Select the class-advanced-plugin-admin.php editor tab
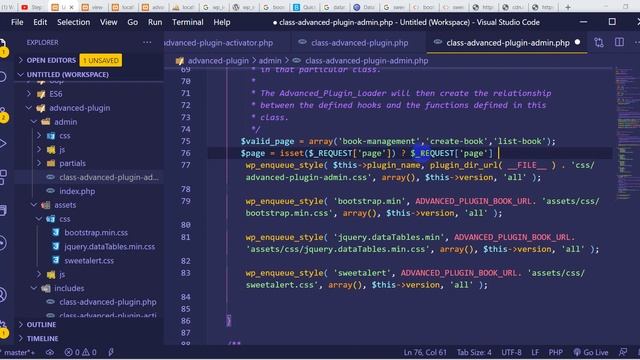 click(x=507, y=43)
